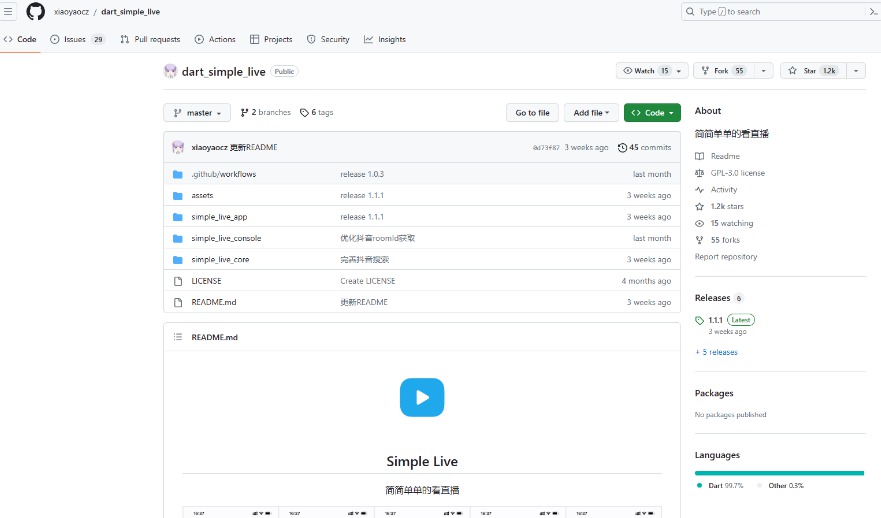Click the Go to file button
The image size is (881, 518).
(533, 112)
